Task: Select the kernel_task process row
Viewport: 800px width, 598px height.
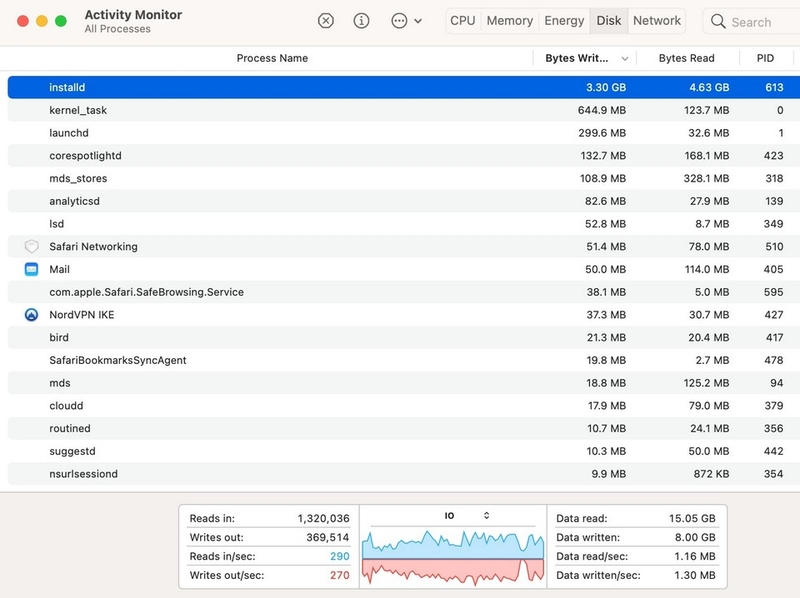Action: point(404,110)
